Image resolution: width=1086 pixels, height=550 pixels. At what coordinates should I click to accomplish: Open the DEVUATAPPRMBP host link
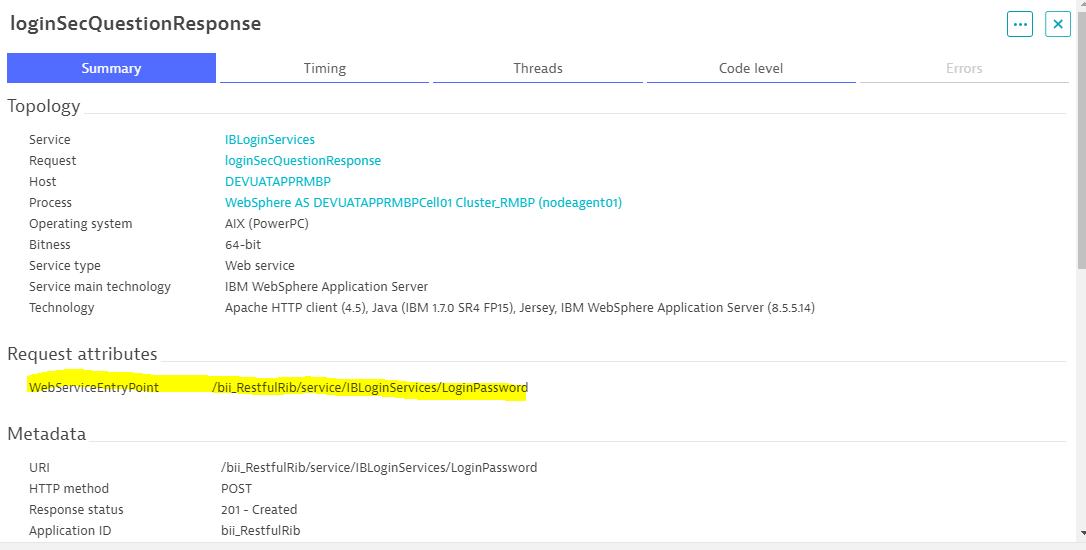click(x=278, y=181)
